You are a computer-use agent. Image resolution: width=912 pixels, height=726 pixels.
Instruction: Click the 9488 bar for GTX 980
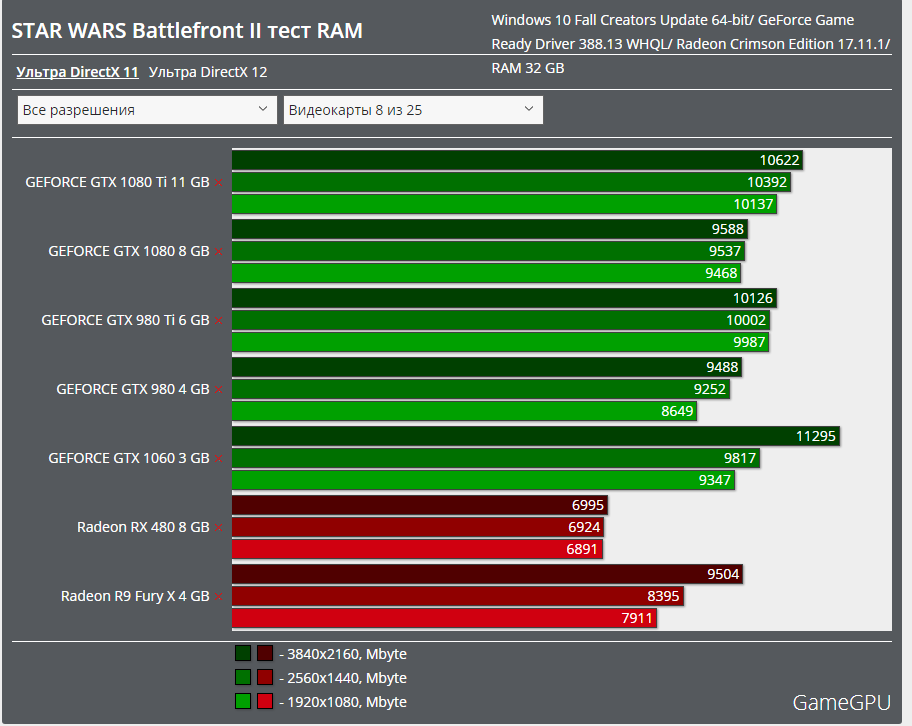pyautogui.click(x=487, y=367)
